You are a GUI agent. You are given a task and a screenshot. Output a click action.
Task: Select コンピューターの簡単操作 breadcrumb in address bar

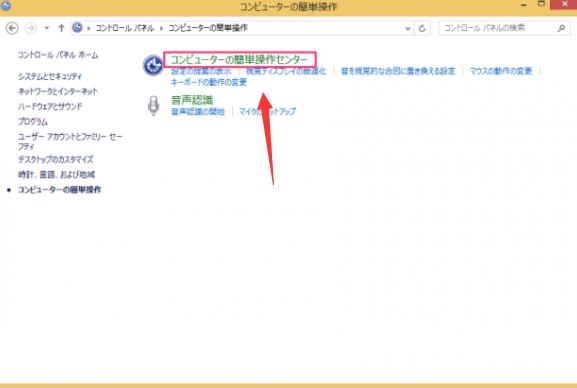pyautogui.click(x=208, y=28)
